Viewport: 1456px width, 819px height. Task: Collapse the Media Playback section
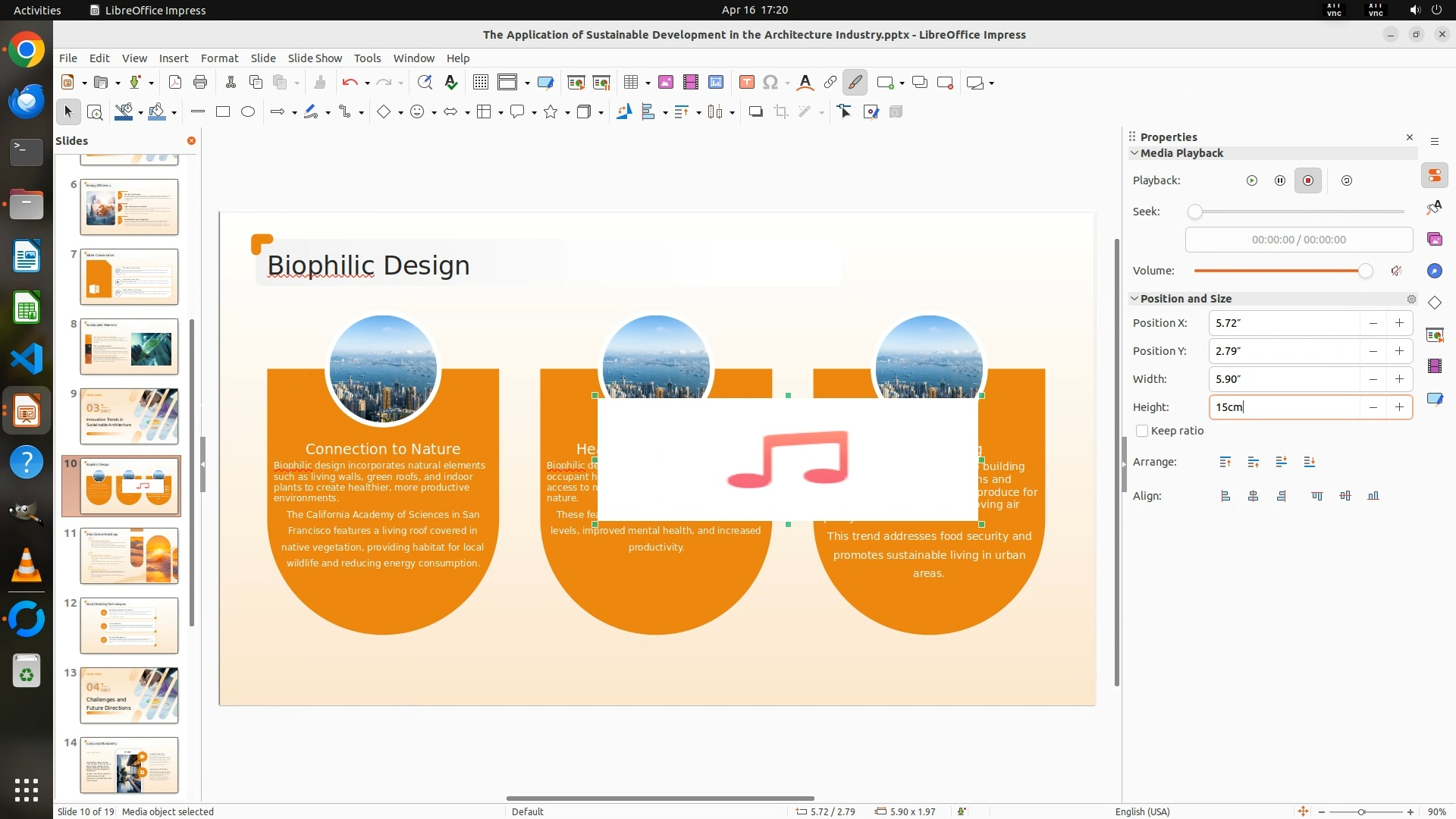coord(1134,153)
